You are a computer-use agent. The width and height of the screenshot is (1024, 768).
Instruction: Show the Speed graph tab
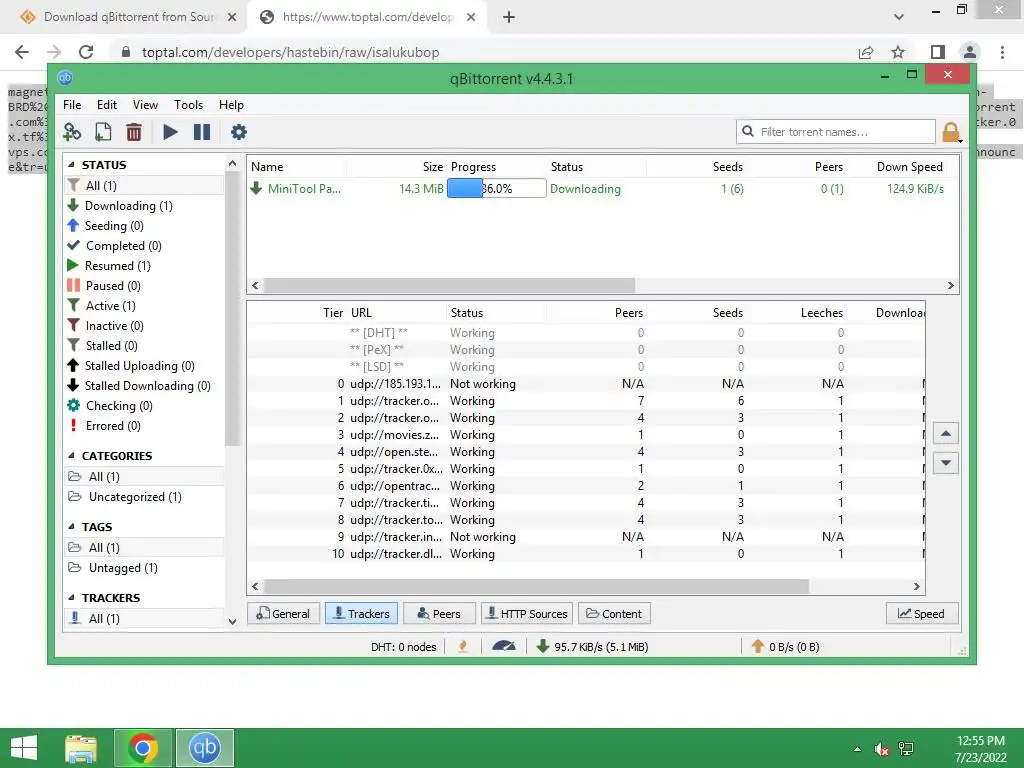(x=921, y=614)
